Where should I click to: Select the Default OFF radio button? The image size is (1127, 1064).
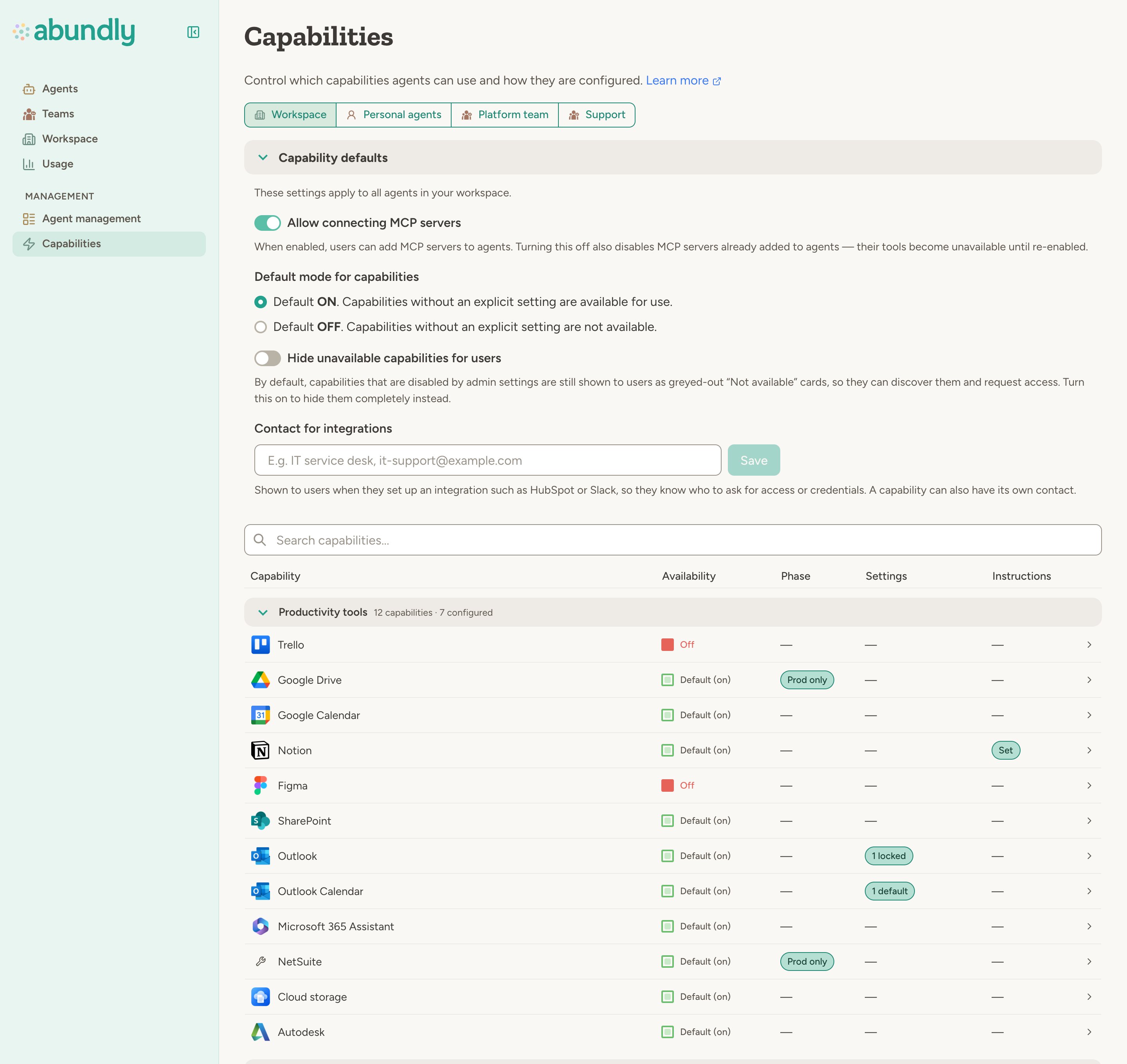click(x=261, y=327)
